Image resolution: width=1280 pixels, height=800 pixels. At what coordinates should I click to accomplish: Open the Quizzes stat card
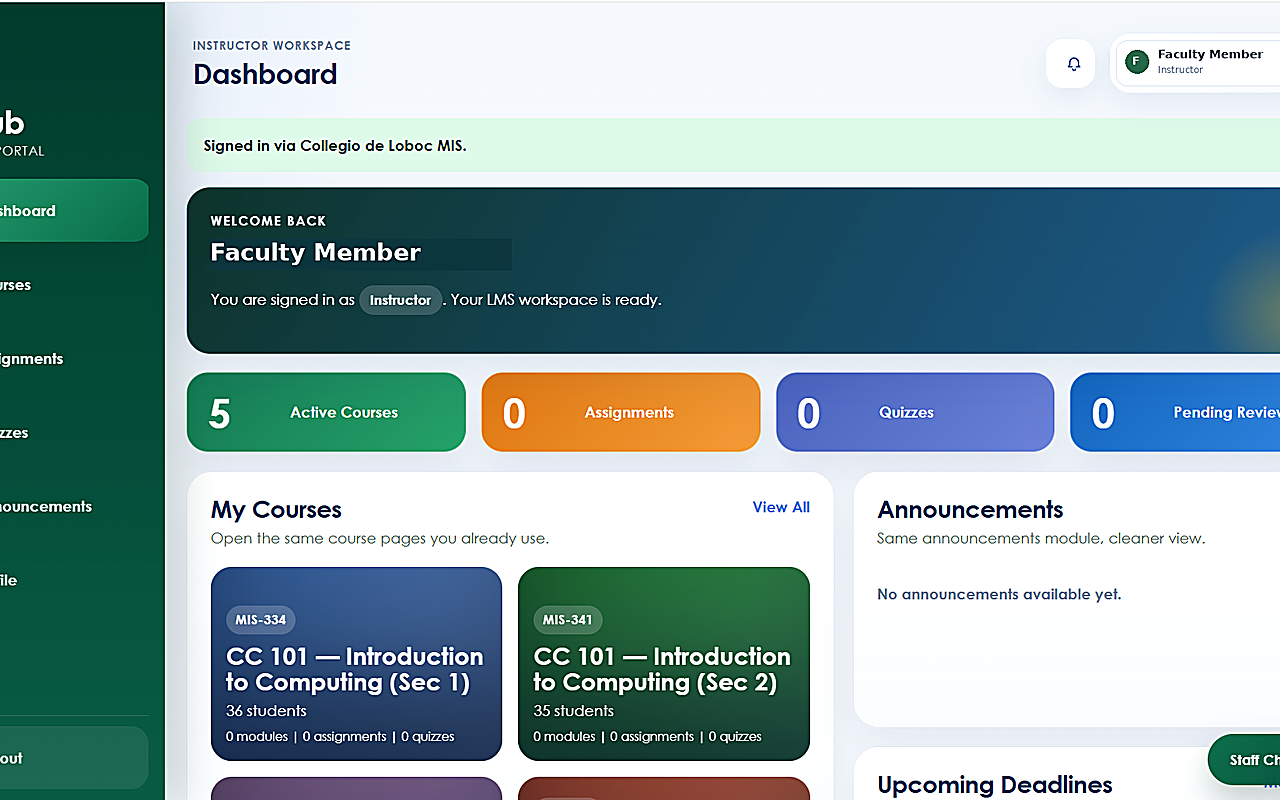pos(915,412)
